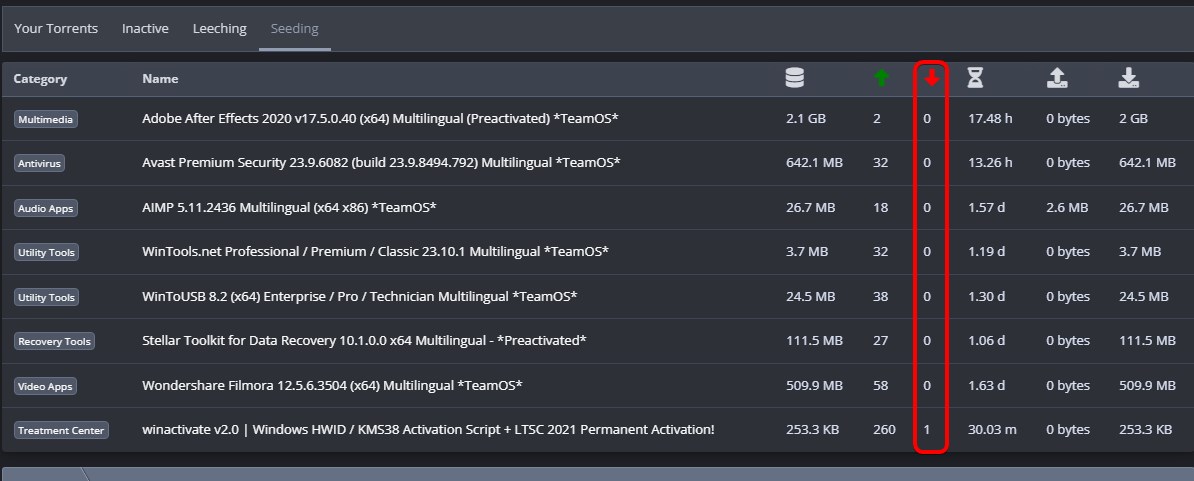Switch to Your Torrents tab

tap(56, 29)
